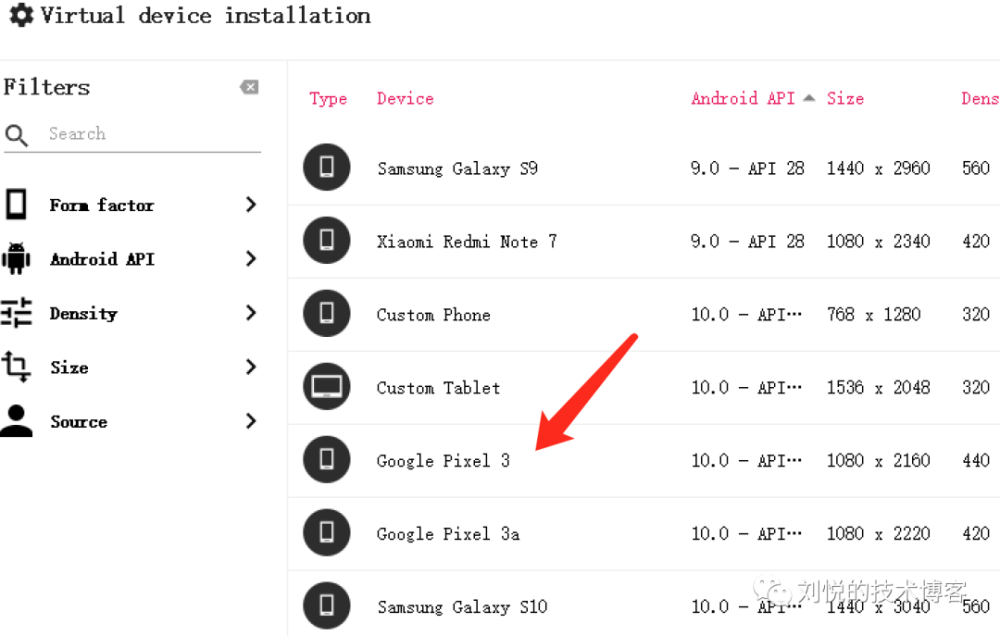1000x636 pixels.
Task: Expand the Android API filter section
Action: (x=250, y=258)
